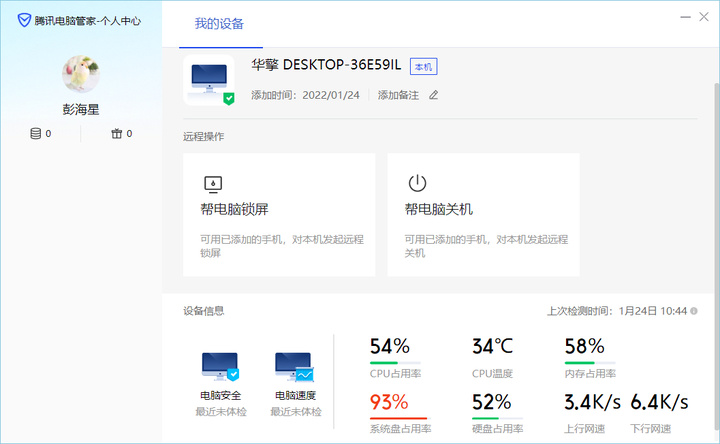Click the username 彭海星
The height and width of the screenshot is (444, 720).
pos(81,109)
